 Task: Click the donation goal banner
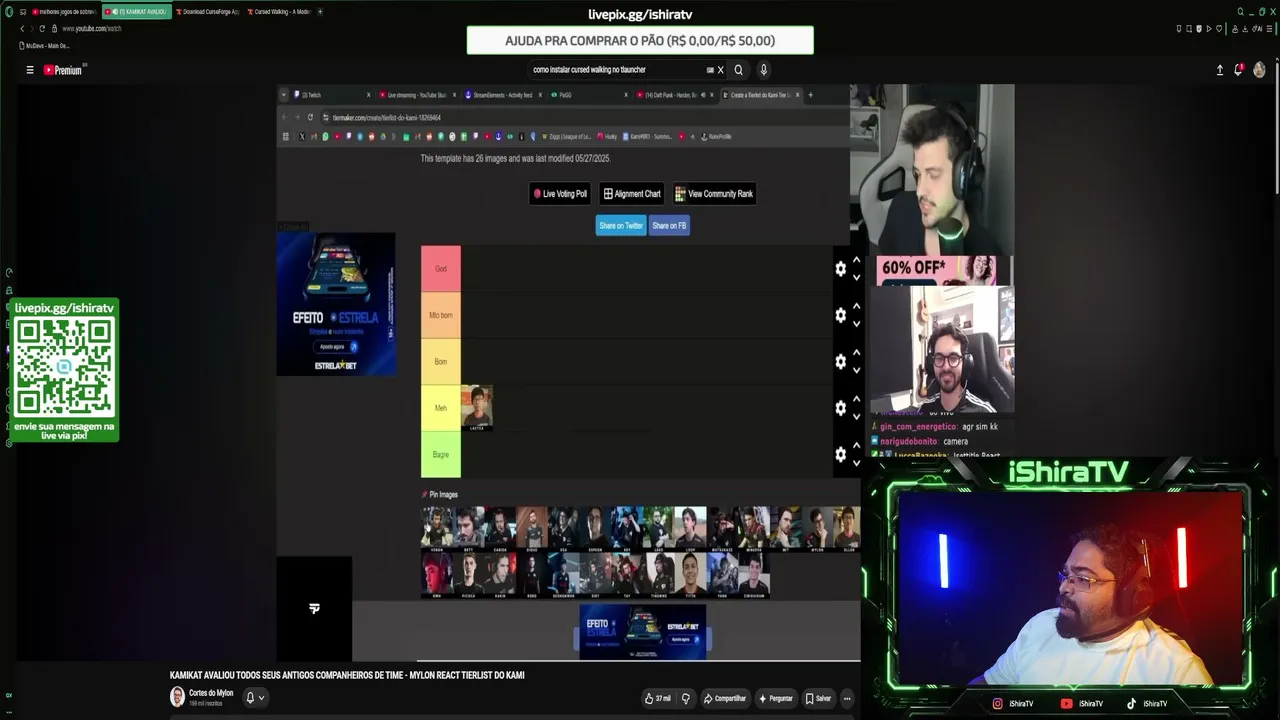640,41
